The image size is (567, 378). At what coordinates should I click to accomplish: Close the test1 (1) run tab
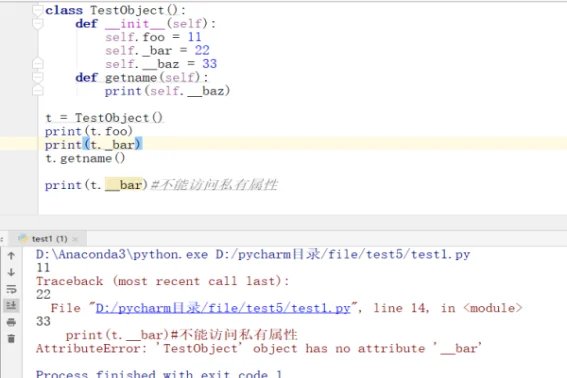tap(75, 239)
